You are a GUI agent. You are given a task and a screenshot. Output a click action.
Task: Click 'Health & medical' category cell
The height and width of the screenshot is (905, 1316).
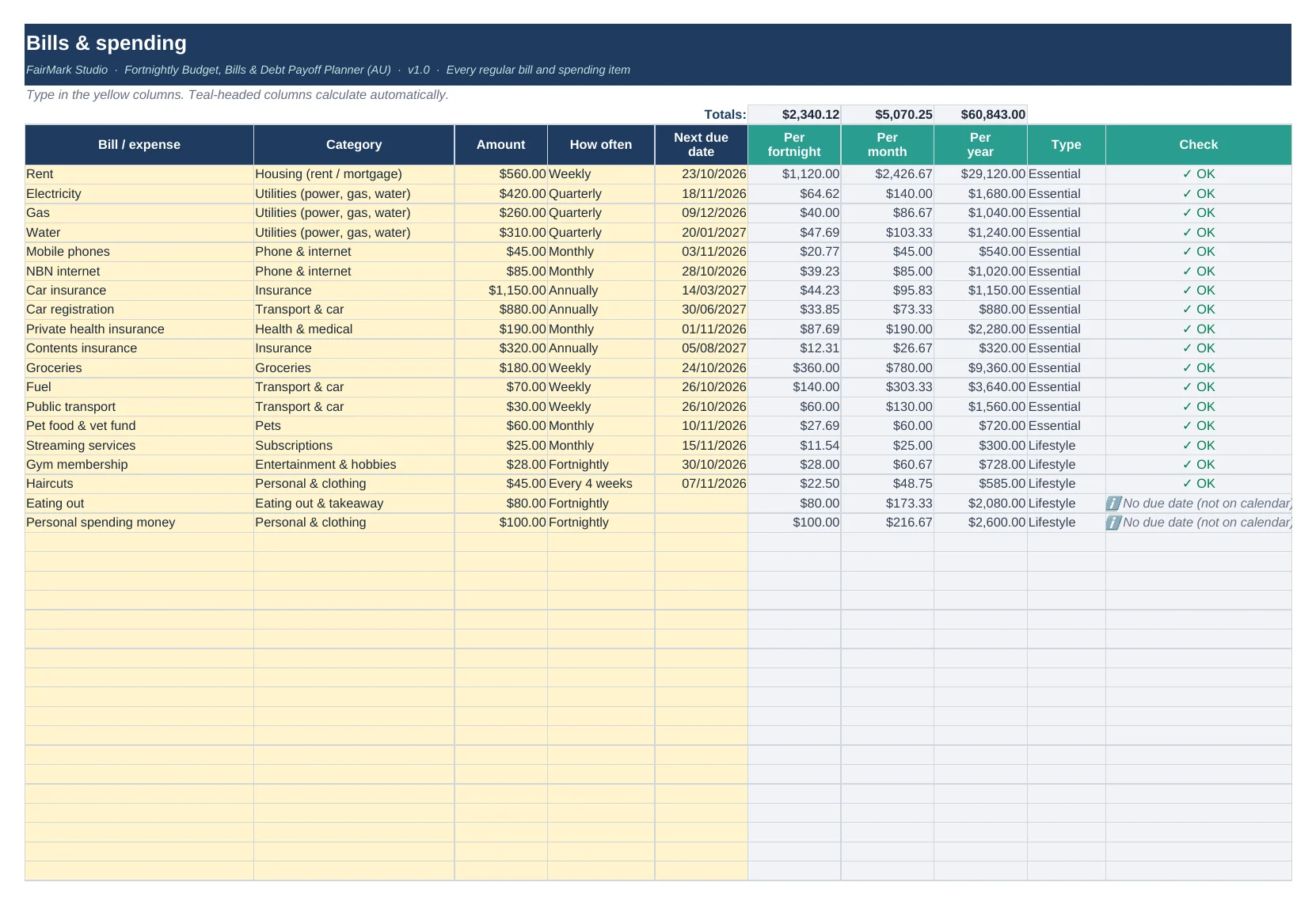tap(354, 329)
